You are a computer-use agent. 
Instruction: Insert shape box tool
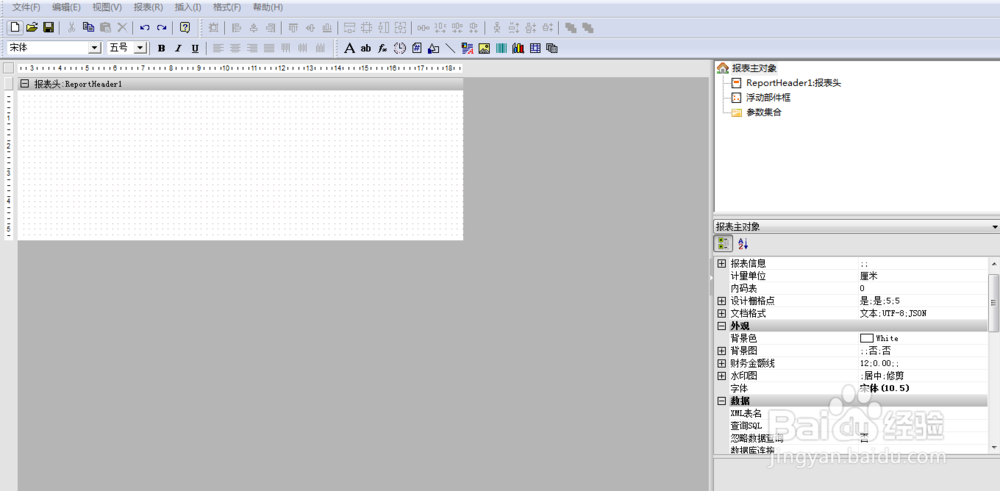coord(433,48)
